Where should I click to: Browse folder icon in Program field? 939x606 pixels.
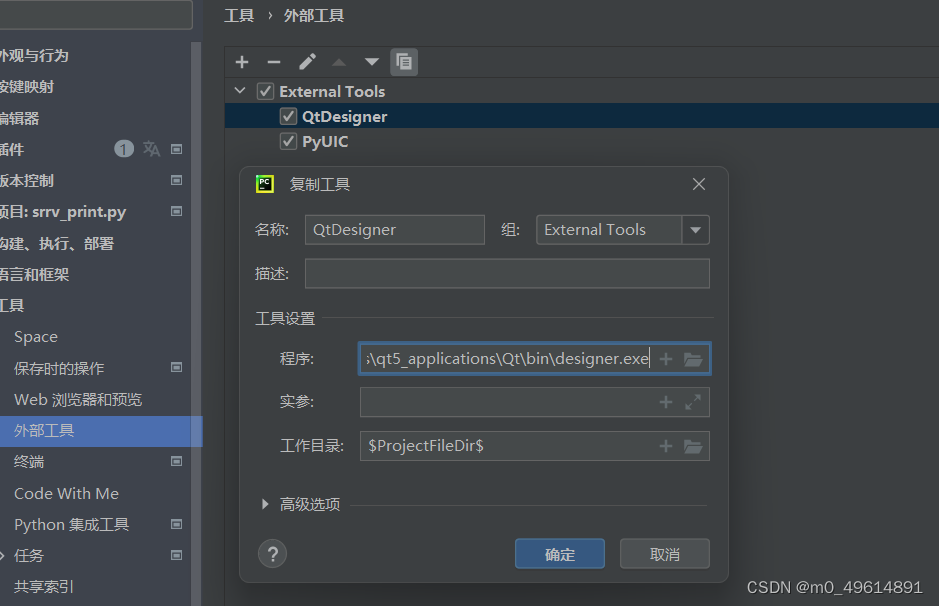(693, 359)
